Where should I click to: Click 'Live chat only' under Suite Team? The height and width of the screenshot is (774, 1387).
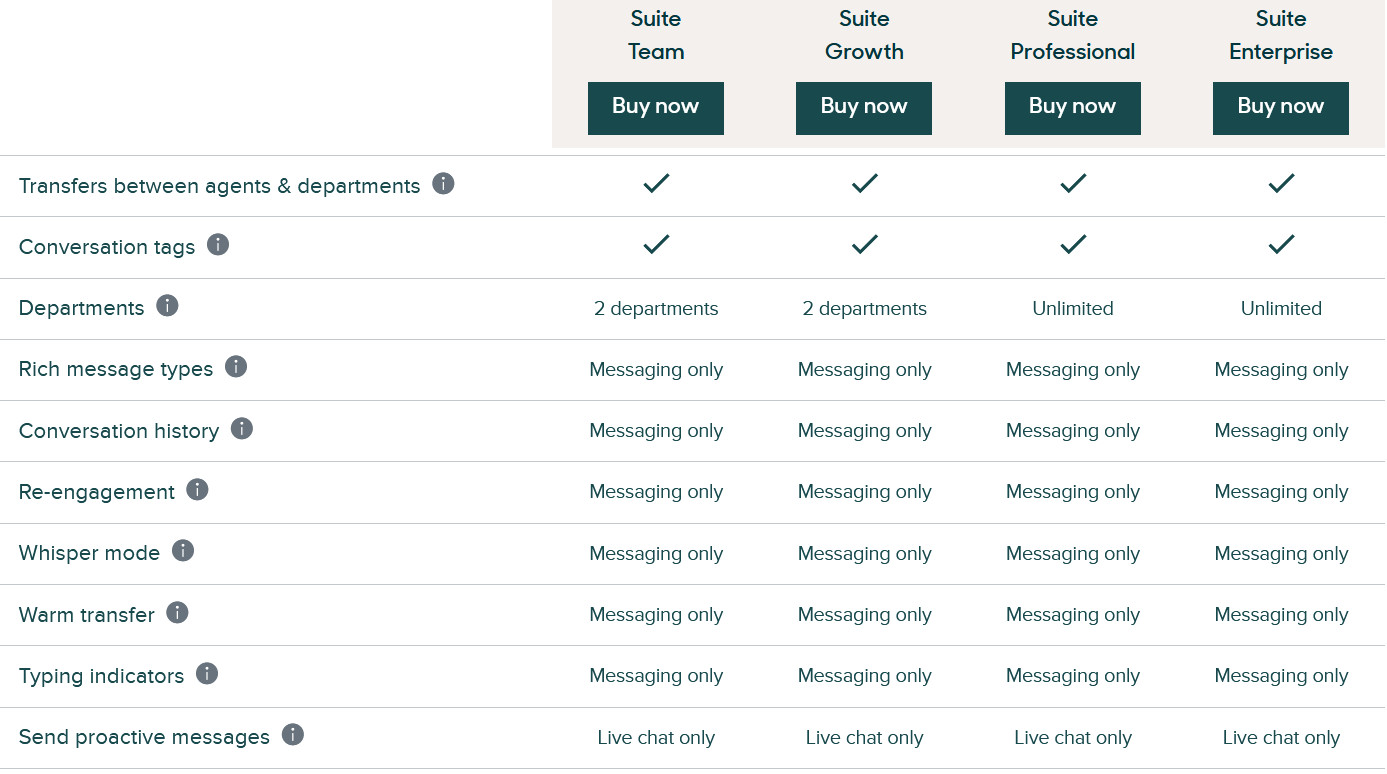click(x=656, y=738)
